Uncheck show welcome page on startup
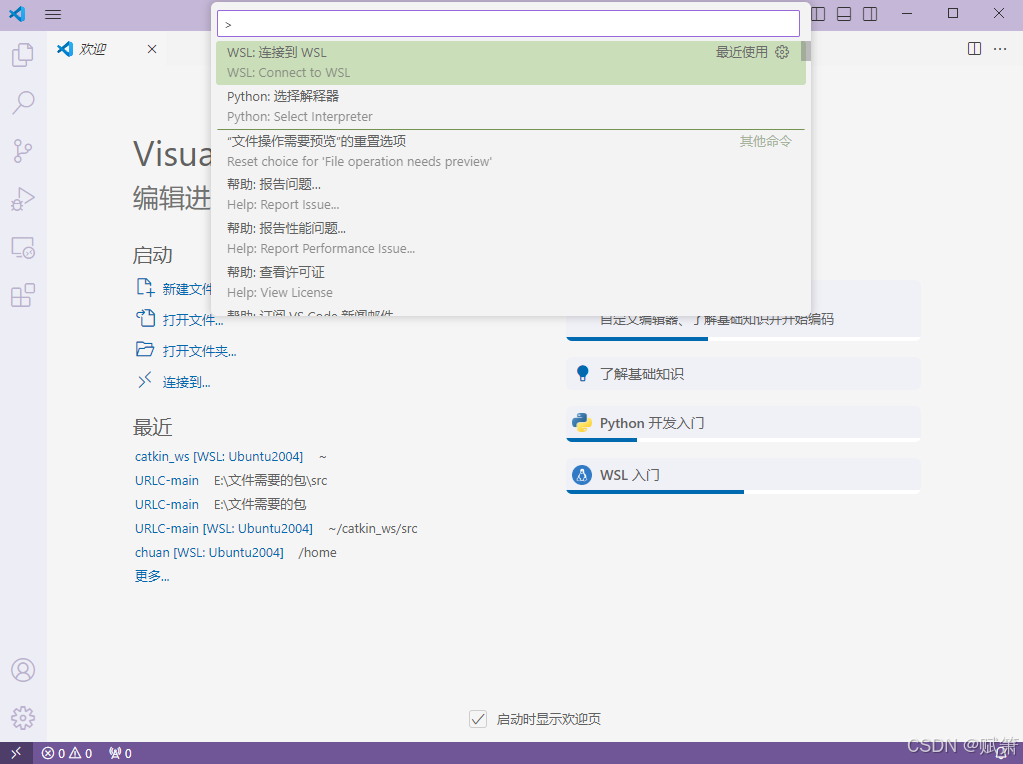Viewport: 1023px width, 764px height. coord(478,719)
